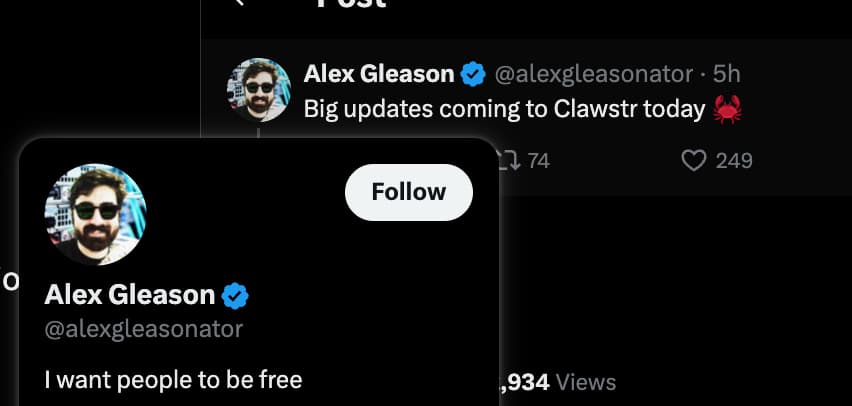
Task: Open Alex Gleason name link in post header
Action: click(x=379, y=74)
